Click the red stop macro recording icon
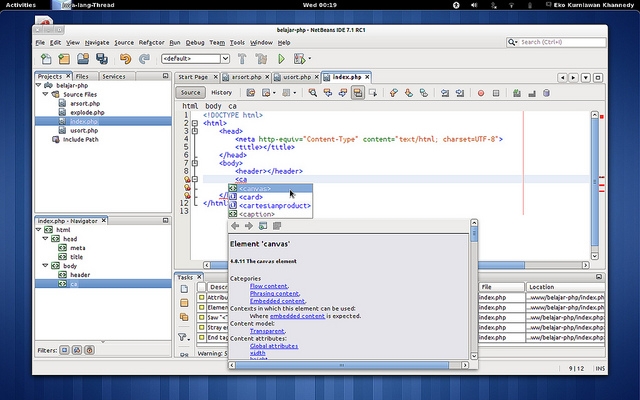Image resolution: width=640 pixels, height=400 pixels. (x=481, y=92)
